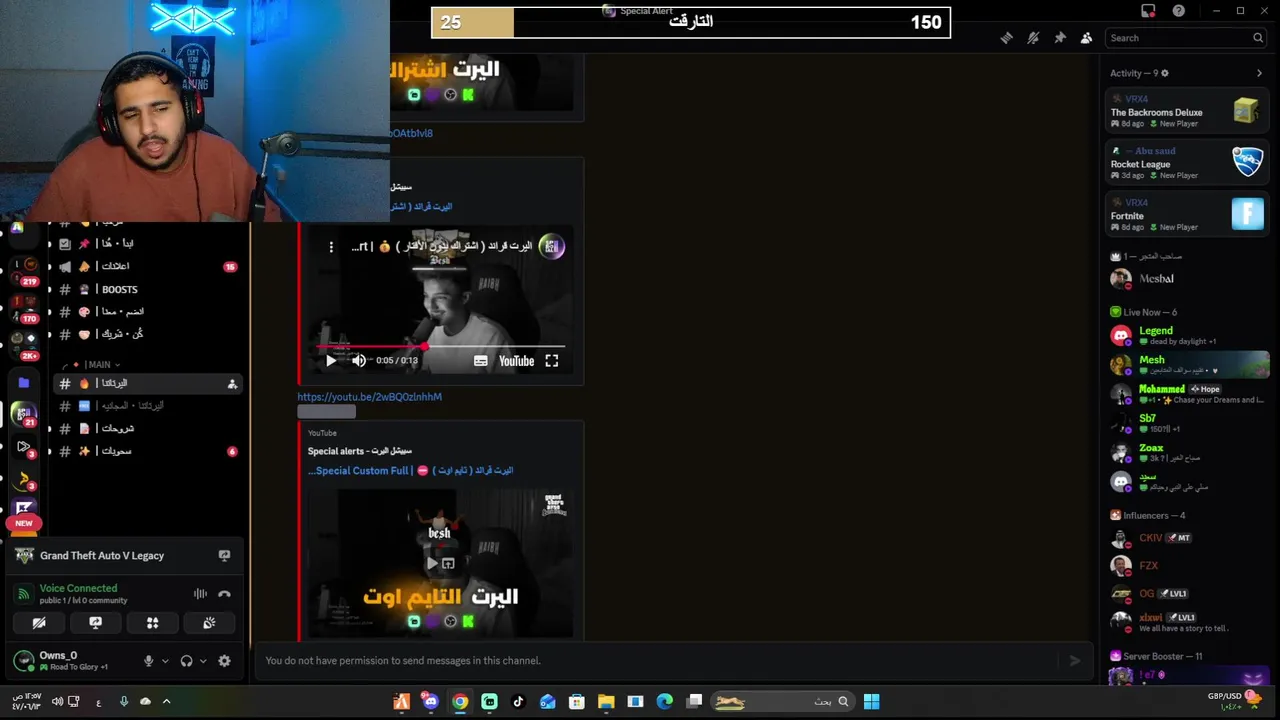Screen dimensions: 1280x720
Task: Click the taskbar search box
Action: (x=783, y=702)
